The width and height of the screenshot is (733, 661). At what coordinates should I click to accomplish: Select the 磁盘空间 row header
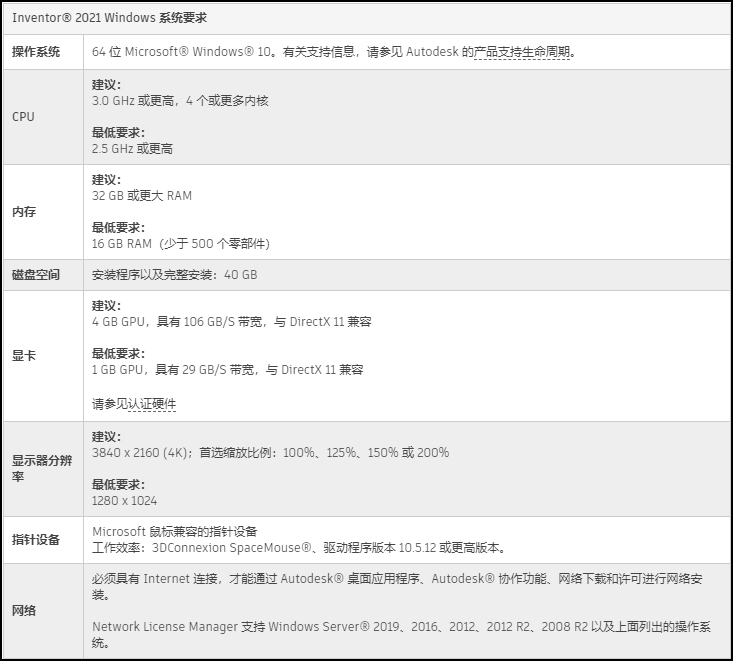36,275
